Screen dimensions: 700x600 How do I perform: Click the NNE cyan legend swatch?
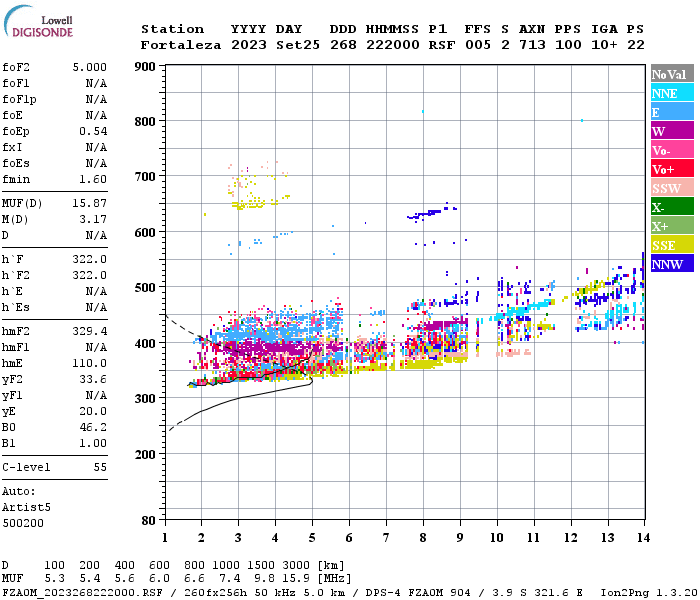(671, 93)
